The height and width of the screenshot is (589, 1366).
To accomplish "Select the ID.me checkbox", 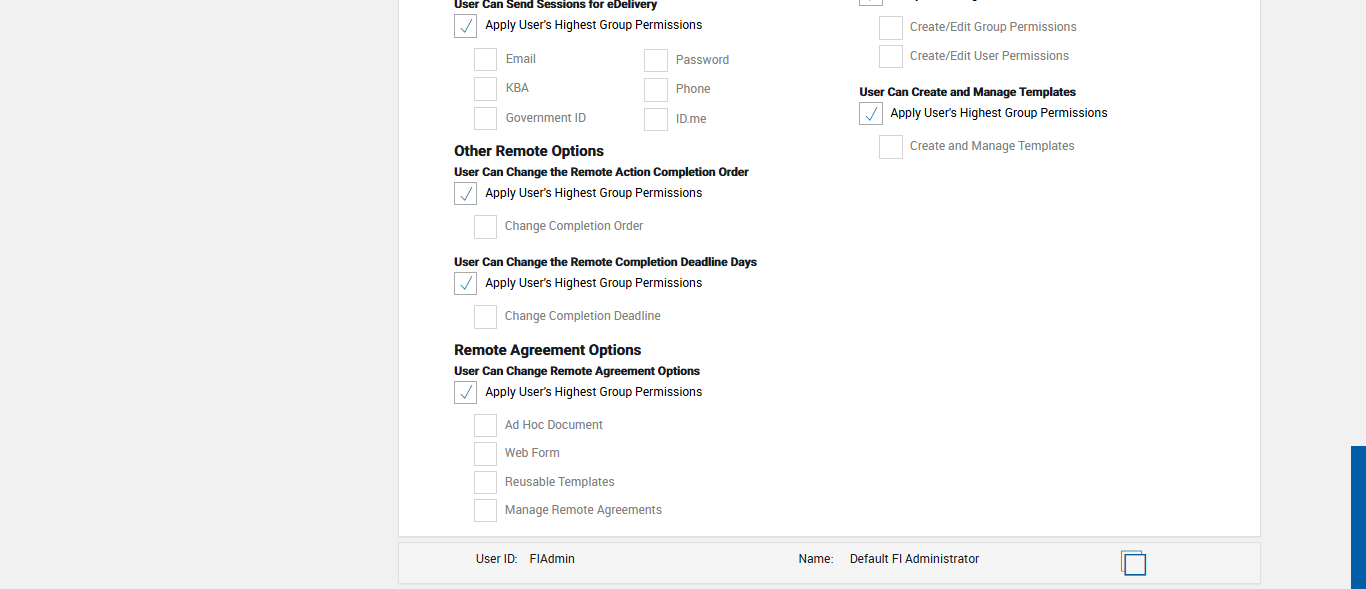I will pos(655,120).
